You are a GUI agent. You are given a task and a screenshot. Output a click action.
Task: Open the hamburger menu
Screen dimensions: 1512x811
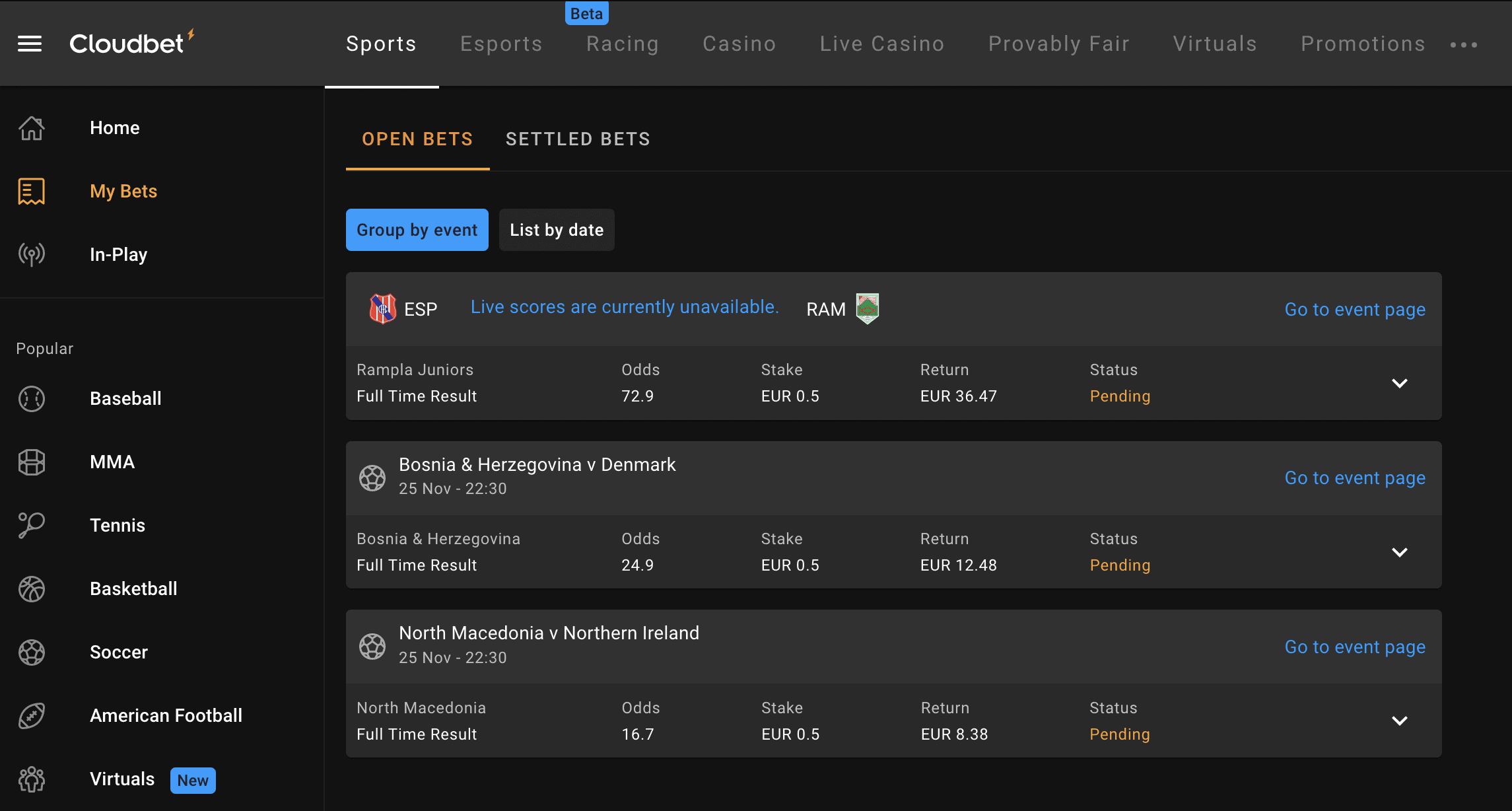click(x=29, y=44)
